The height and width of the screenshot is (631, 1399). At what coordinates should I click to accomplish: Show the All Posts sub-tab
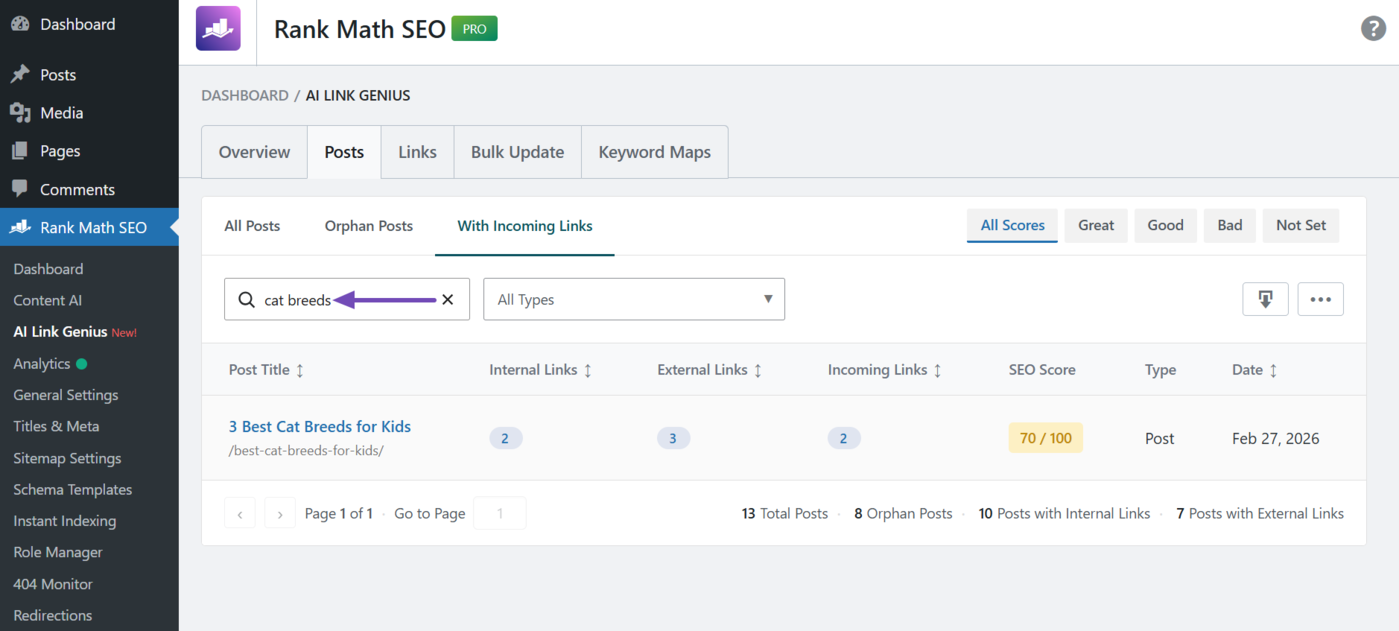click(x=252, y=226)
